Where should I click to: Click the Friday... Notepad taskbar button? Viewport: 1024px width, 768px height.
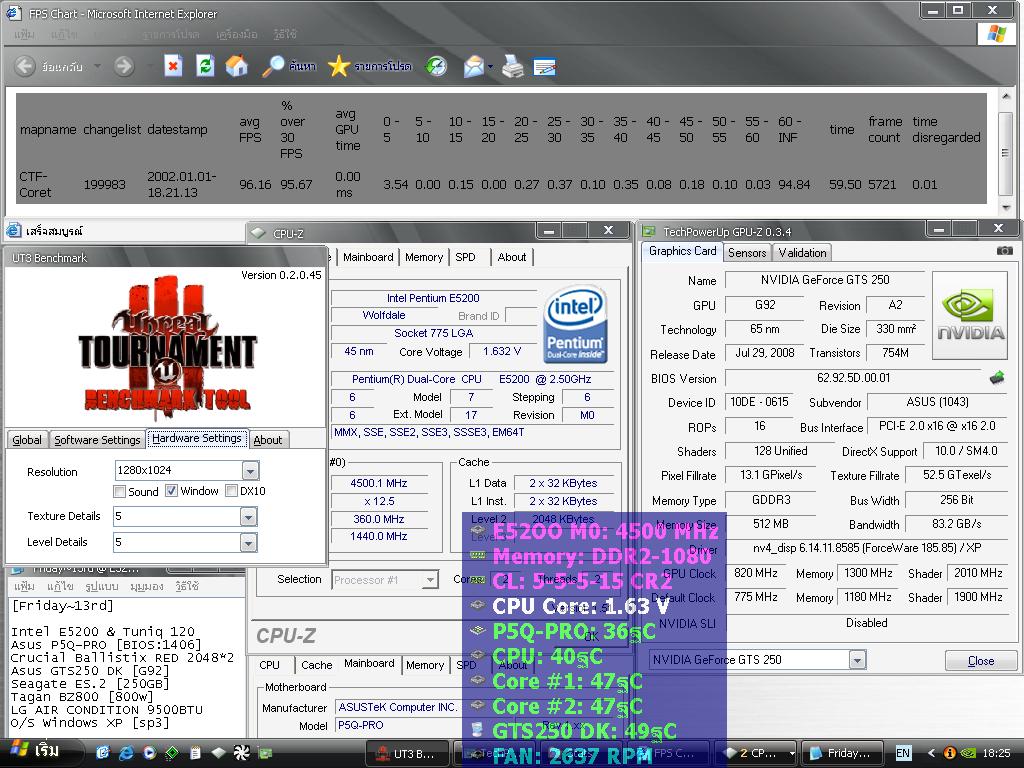click(x=842, y=753)
